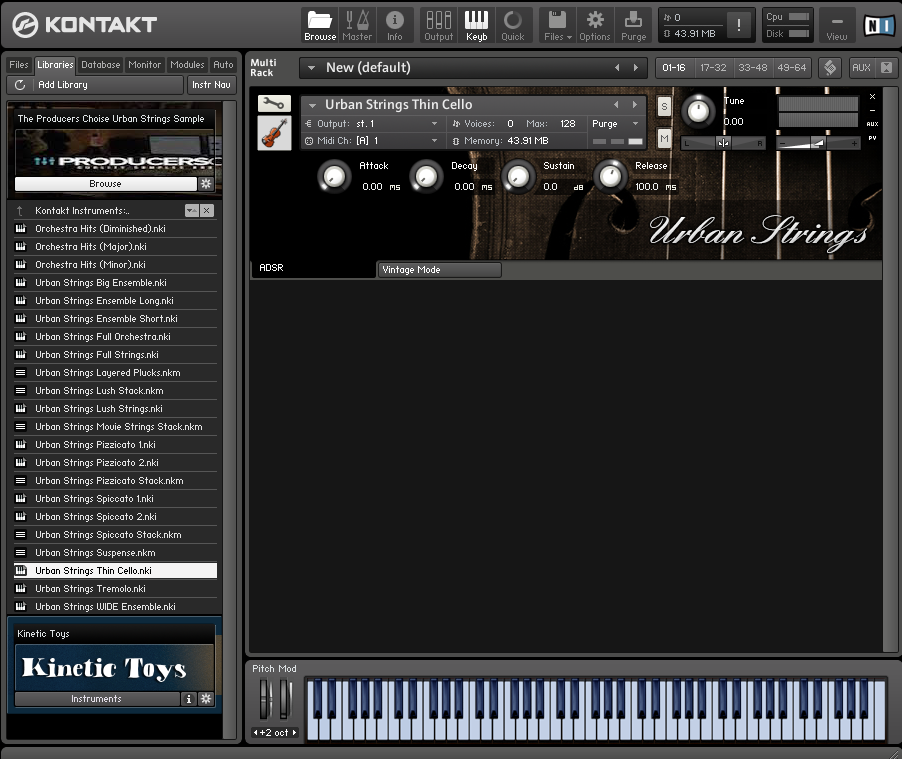This screenshot has height=759, width=902.
Task: Toggle the Instr Nav pane
Action: 211,85
